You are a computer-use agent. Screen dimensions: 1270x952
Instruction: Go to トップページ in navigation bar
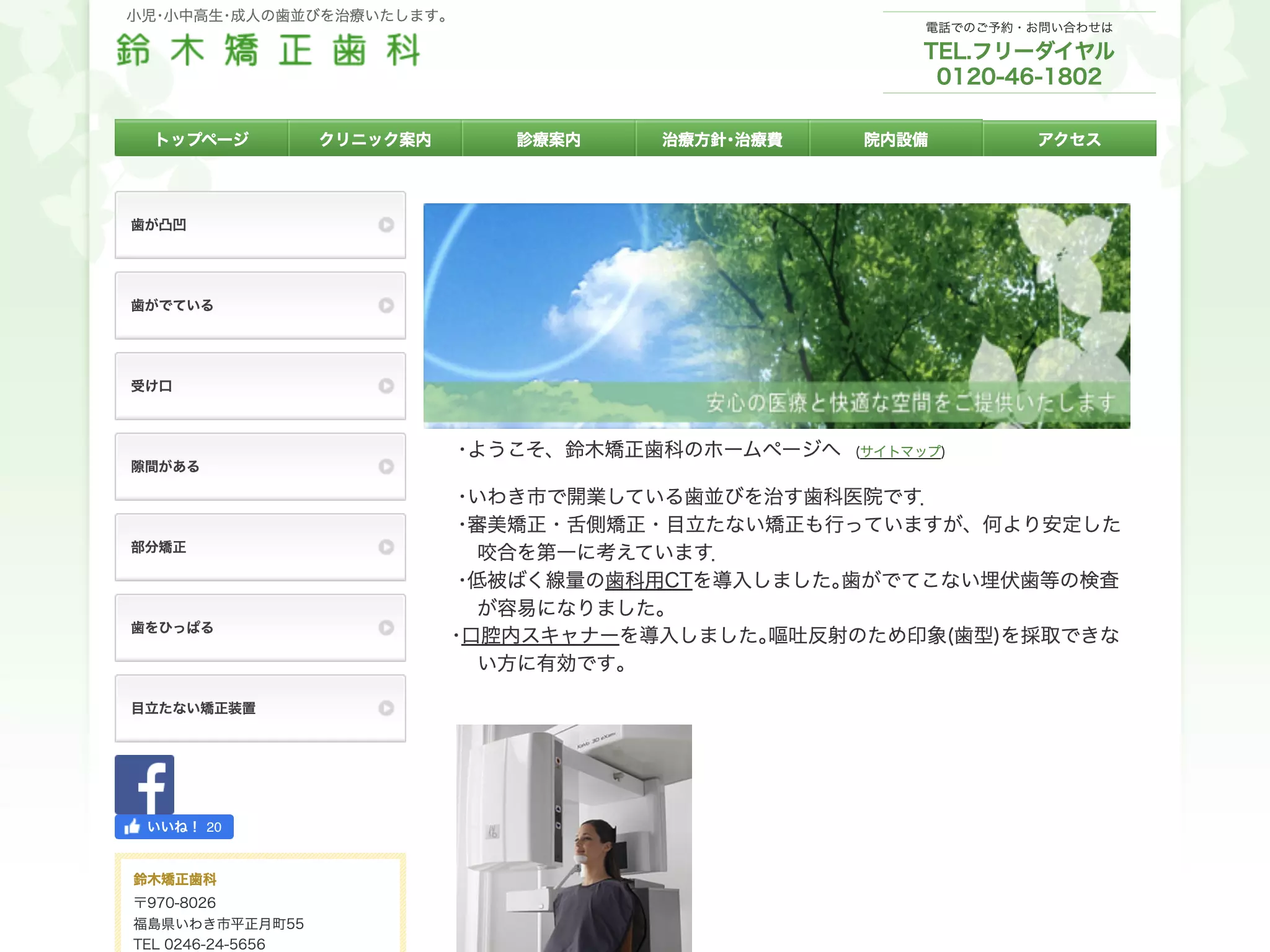[x=202, y=138]
